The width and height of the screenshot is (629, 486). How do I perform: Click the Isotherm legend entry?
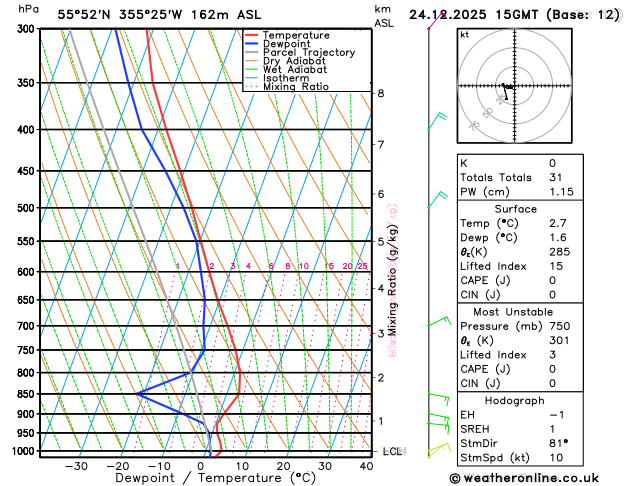point(277,78)
